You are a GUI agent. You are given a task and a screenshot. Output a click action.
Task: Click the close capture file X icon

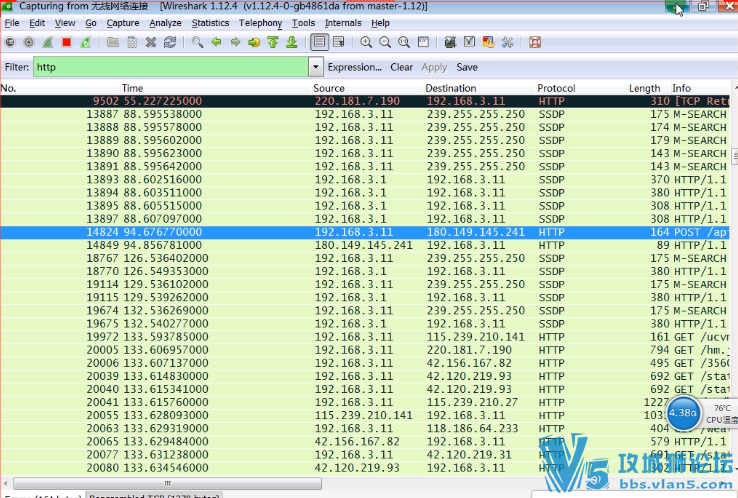pyautogui.click(x=151, y=42)
